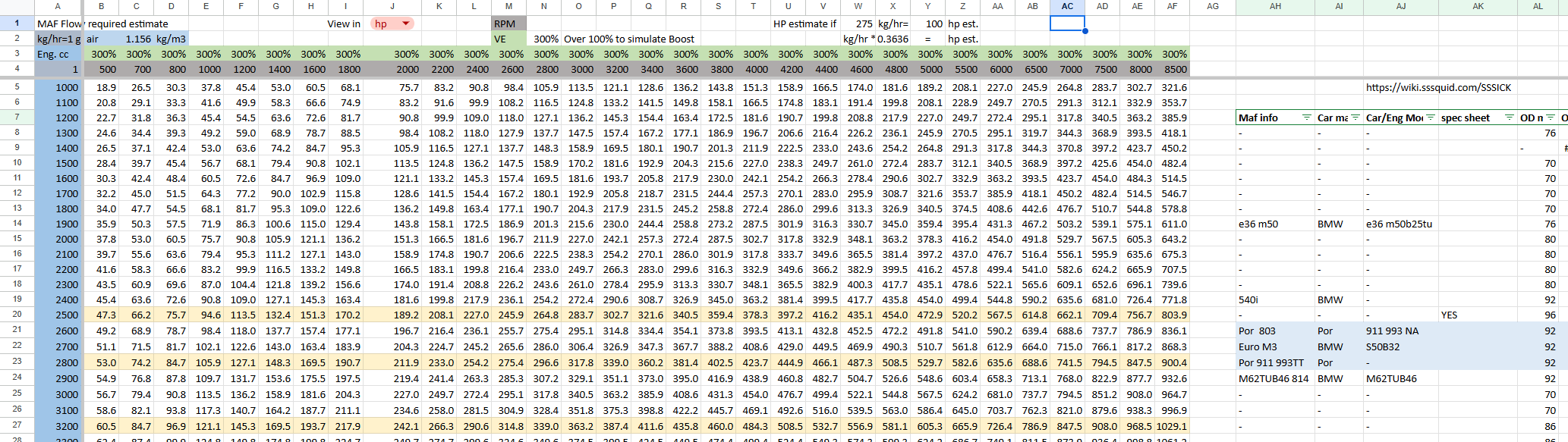Select the VE 300% cell in row 2
Screen dimensions: 1568x442
coord(545,39)
